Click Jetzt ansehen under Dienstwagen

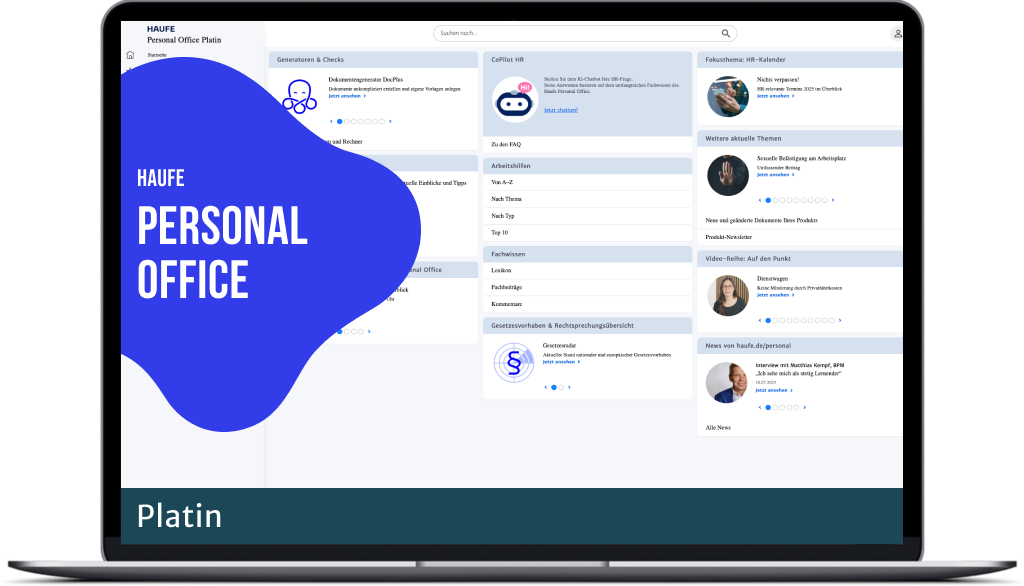[775, 295]
